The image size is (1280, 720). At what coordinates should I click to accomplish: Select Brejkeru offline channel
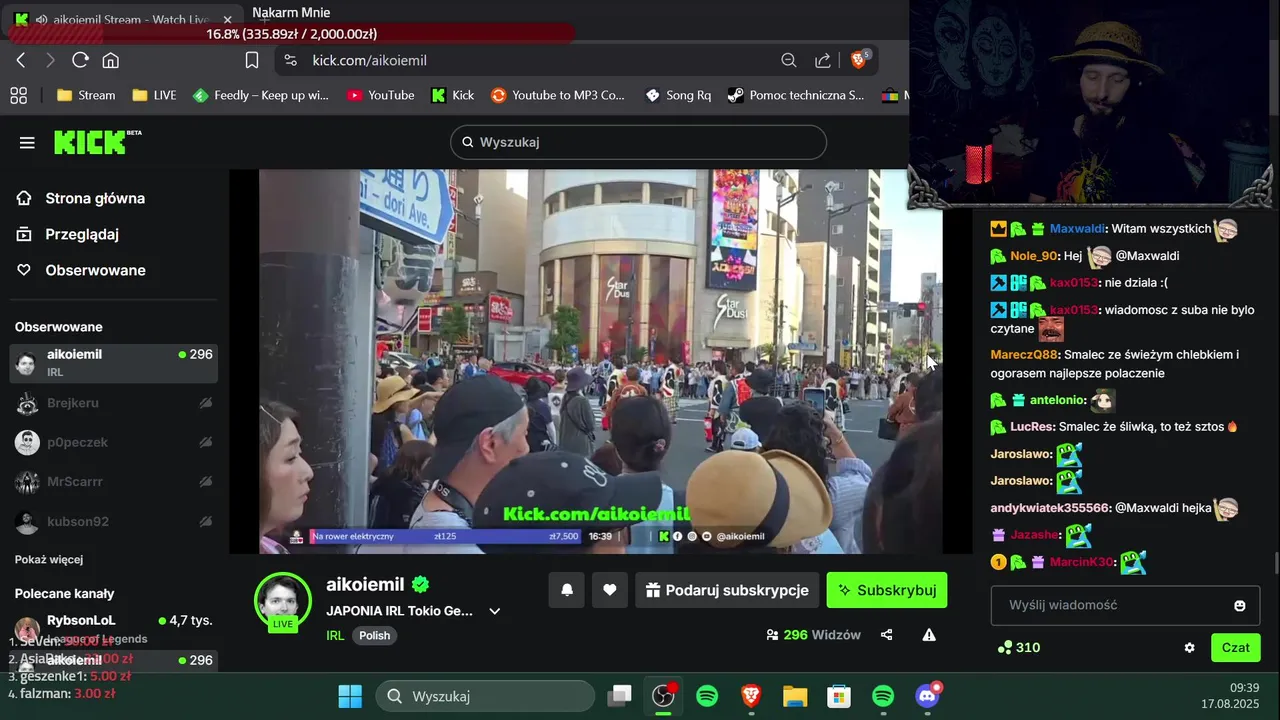[x=114, y=403]
